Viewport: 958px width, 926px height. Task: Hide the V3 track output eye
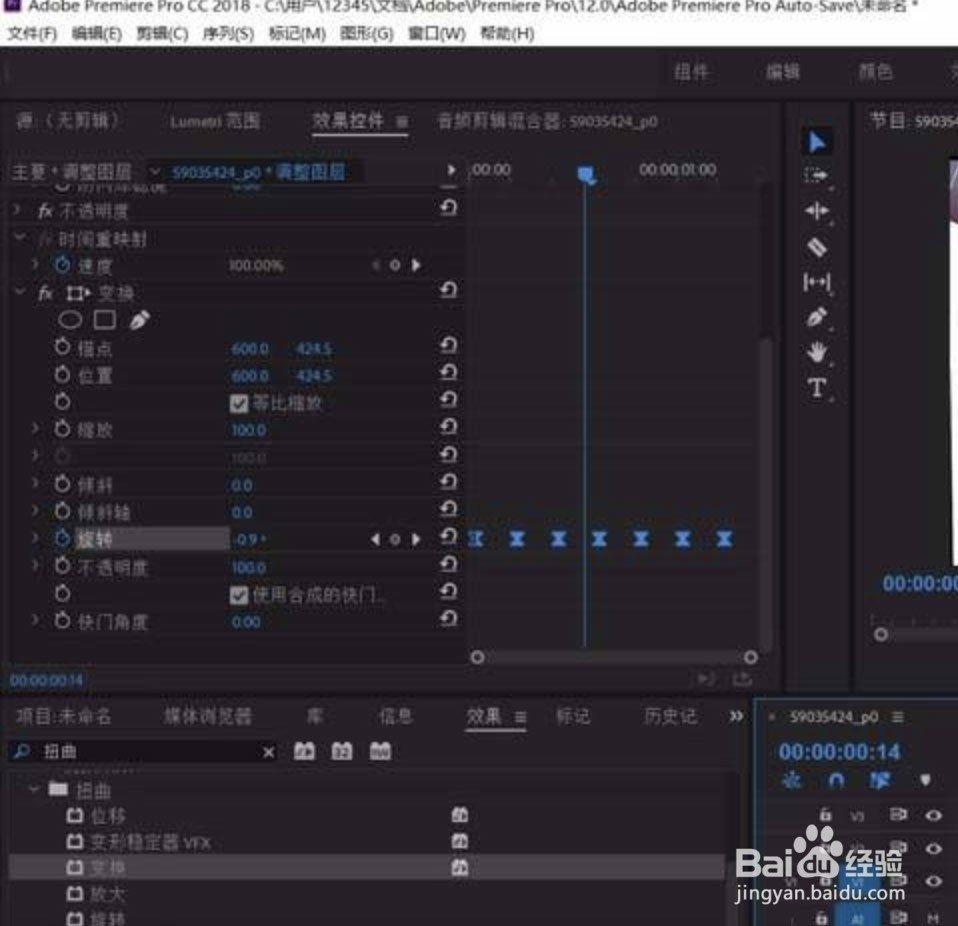(933, 815)
